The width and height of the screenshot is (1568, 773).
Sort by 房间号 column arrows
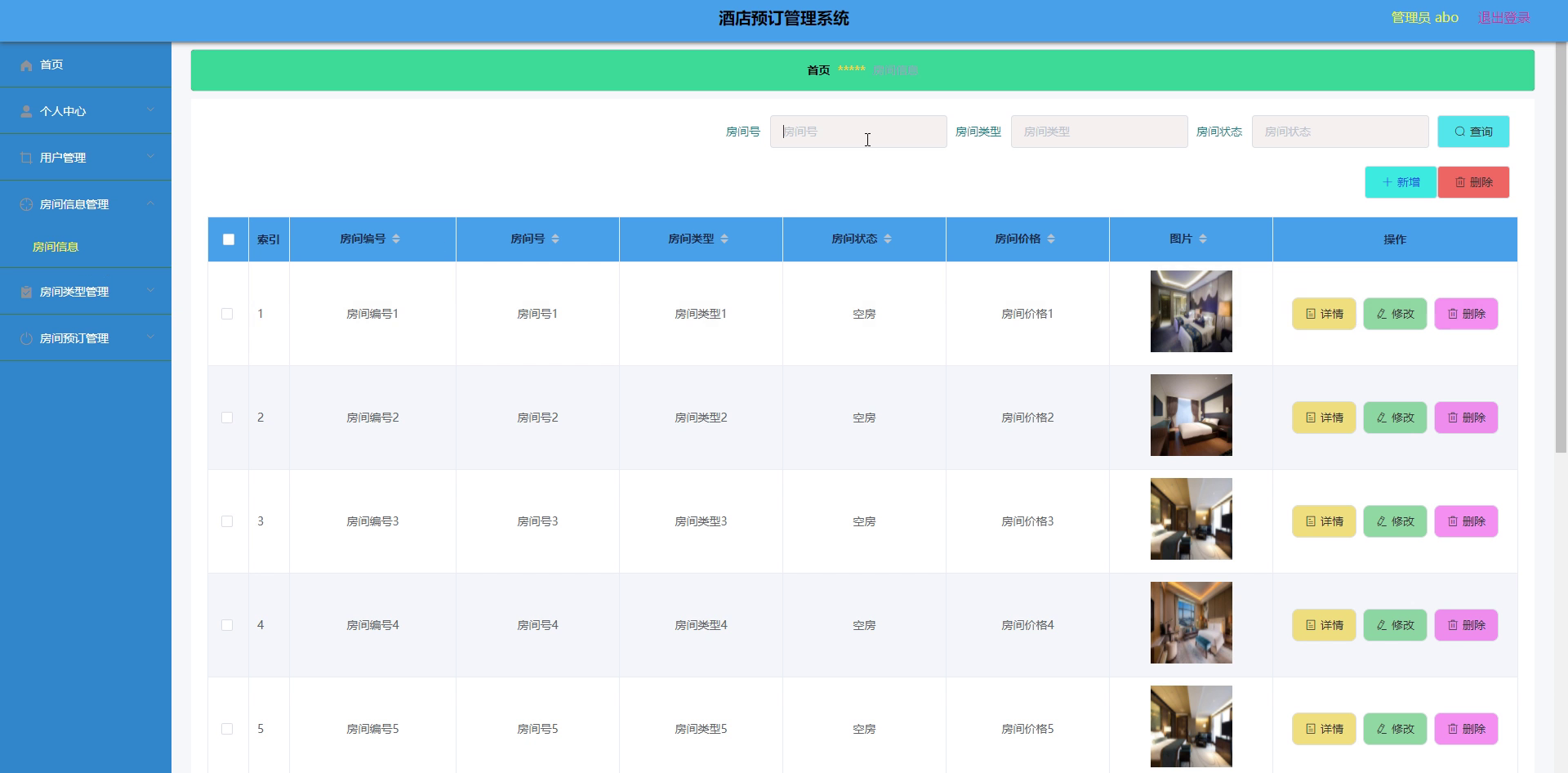[555, 239]
